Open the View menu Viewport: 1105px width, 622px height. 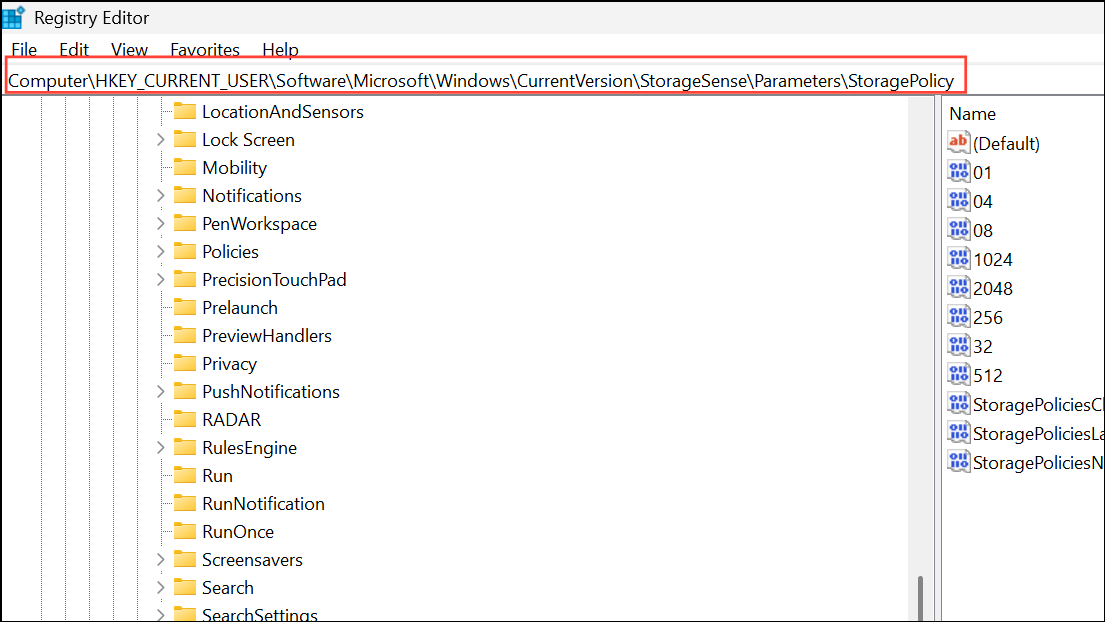[x=129, y=50]
